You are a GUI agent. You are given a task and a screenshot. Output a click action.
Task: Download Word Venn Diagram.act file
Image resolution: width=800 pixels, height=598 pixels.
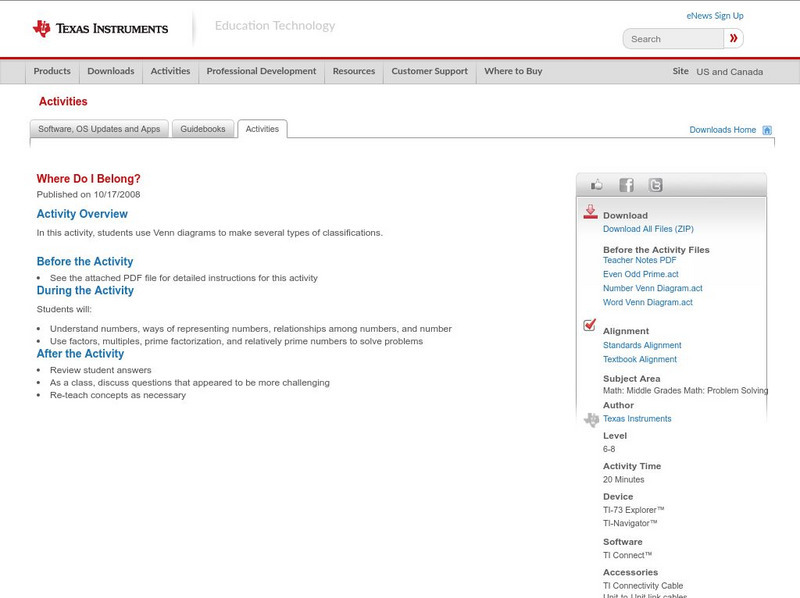tap(648, 303)
